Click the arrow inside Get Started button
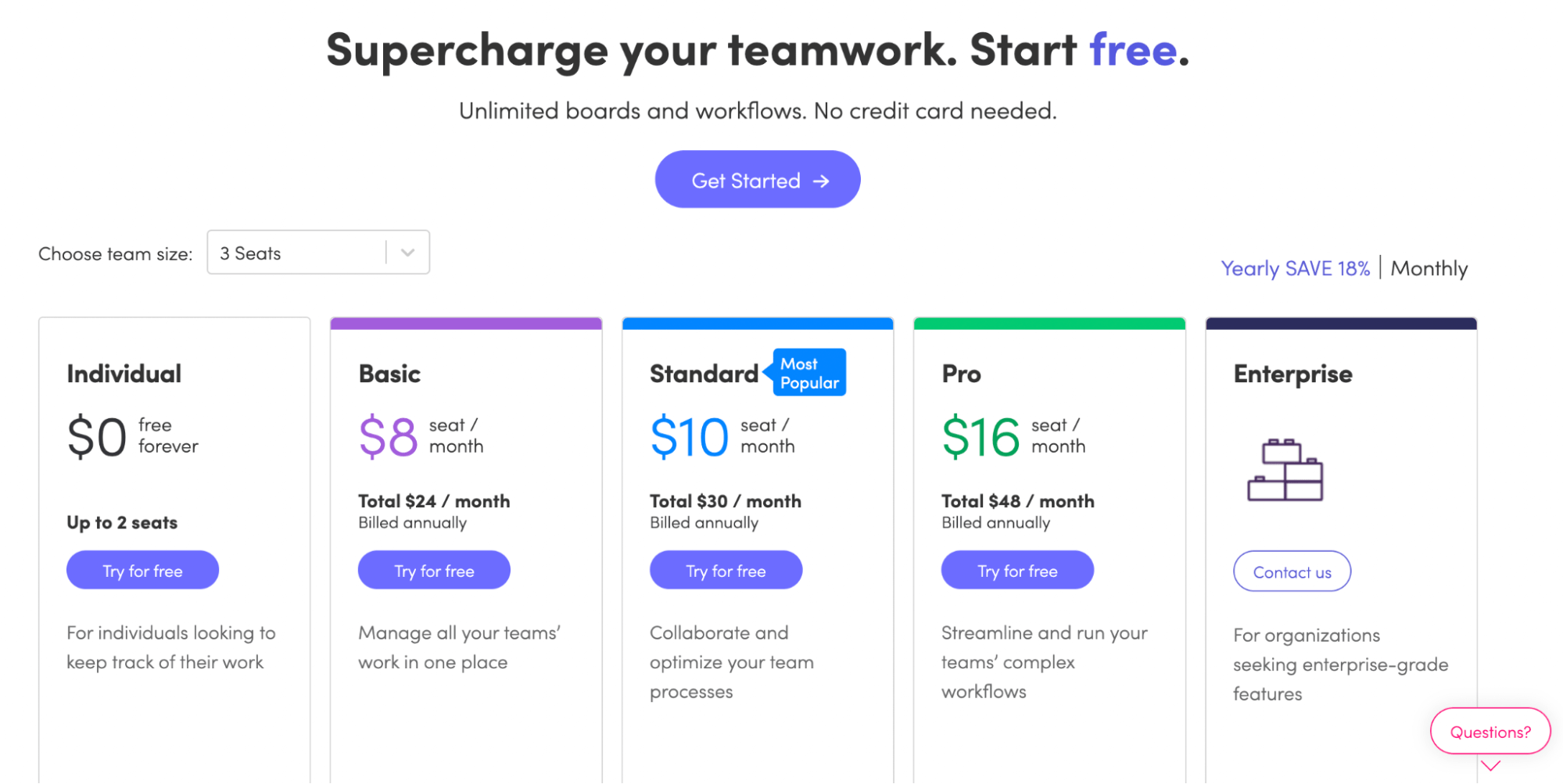This screenshot has height=784, width=1563. point(819,180)
